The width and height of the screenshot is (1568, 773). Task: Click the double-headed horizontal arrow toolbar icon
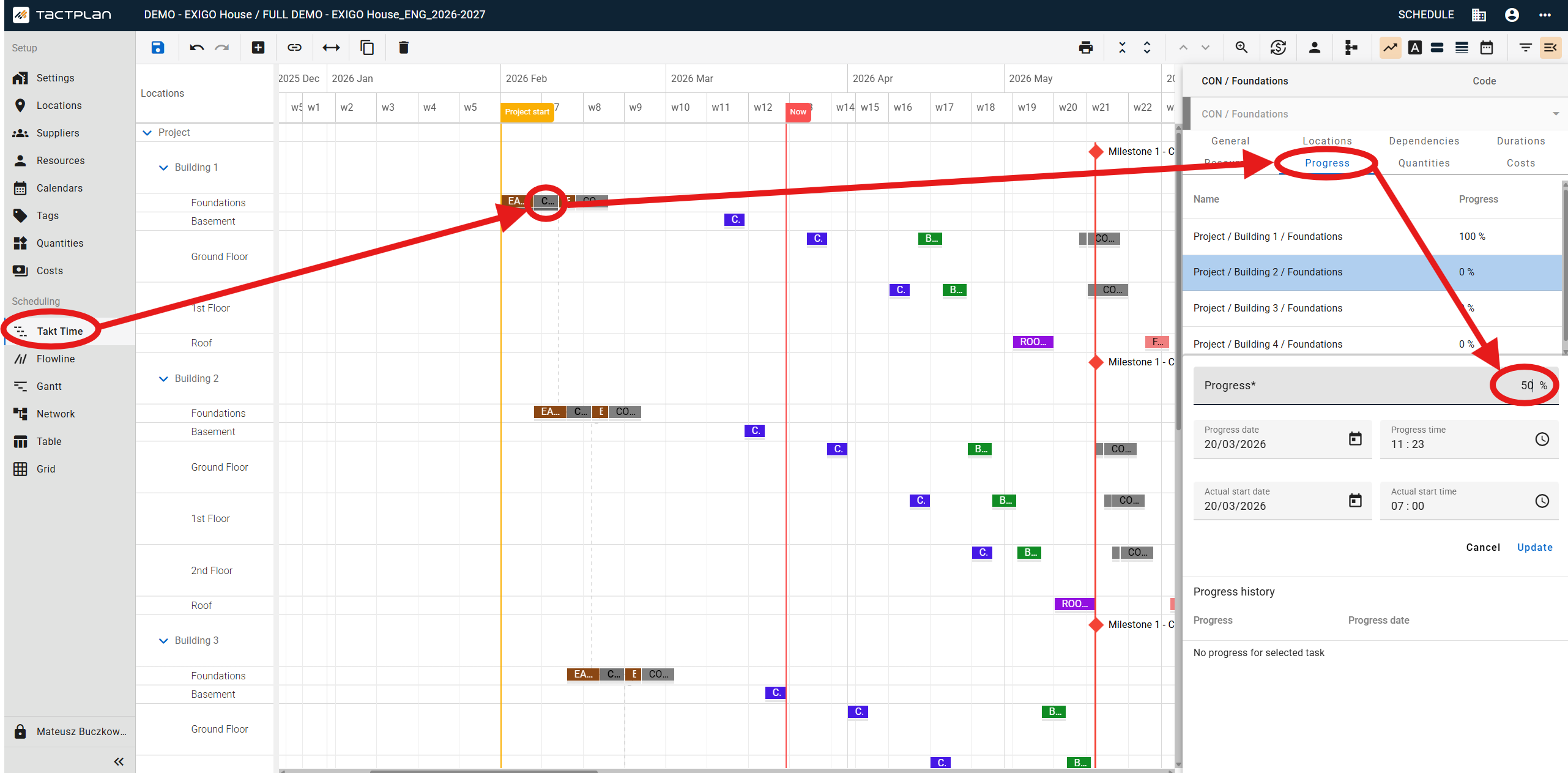point(331,48)
